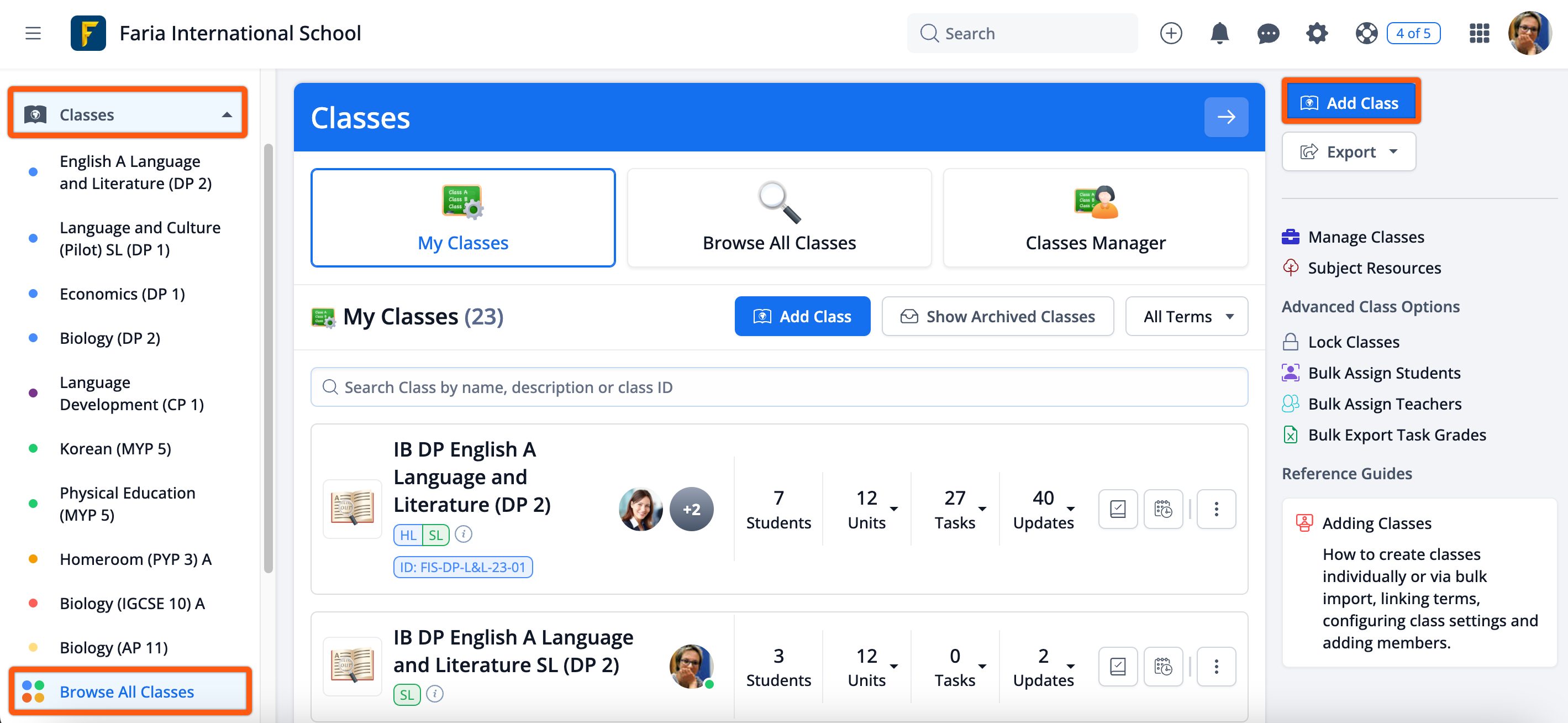Click the sidebar vertical scrollbar
The image size is (1568, 723).
268,358
